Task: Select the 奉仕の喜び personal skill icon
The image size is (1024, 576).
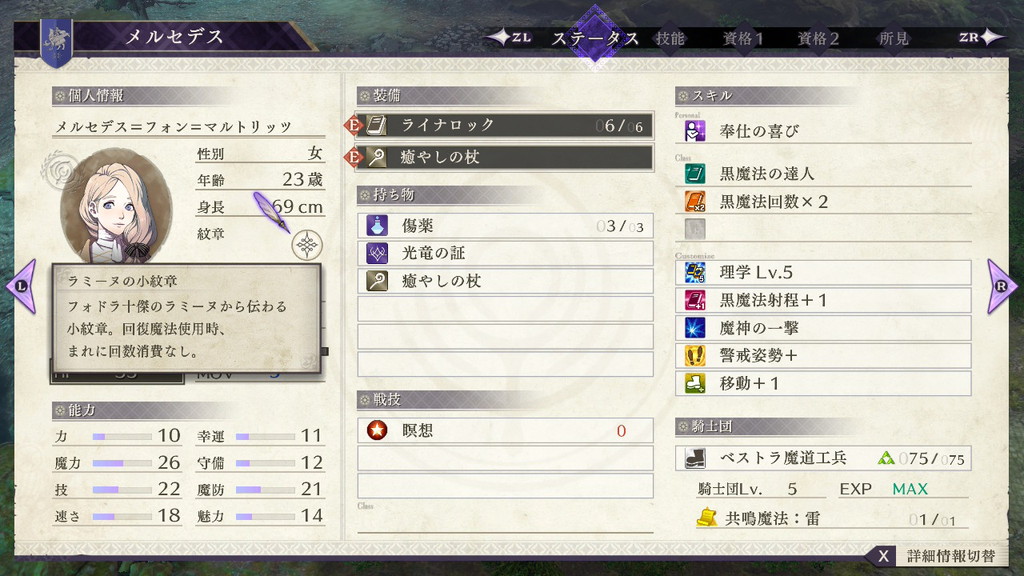Action: pyautogui.click(x=695, y=131)
